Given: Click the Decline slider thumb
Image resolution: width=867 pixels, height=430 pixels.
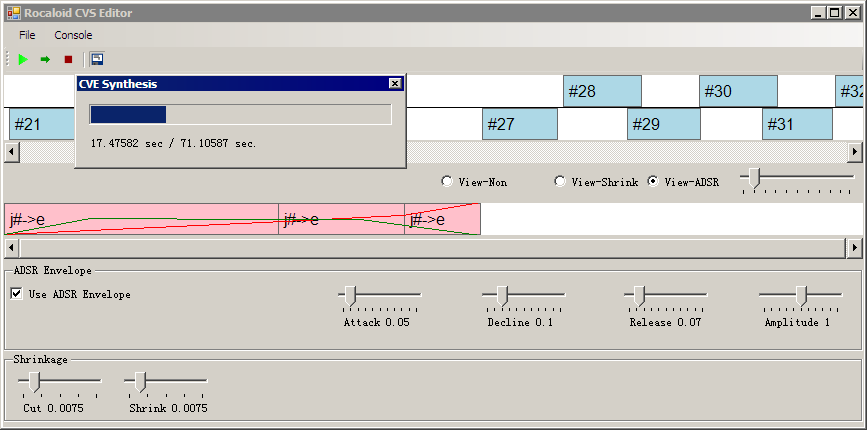Looking at the screenshot, I should coord(502,296).
